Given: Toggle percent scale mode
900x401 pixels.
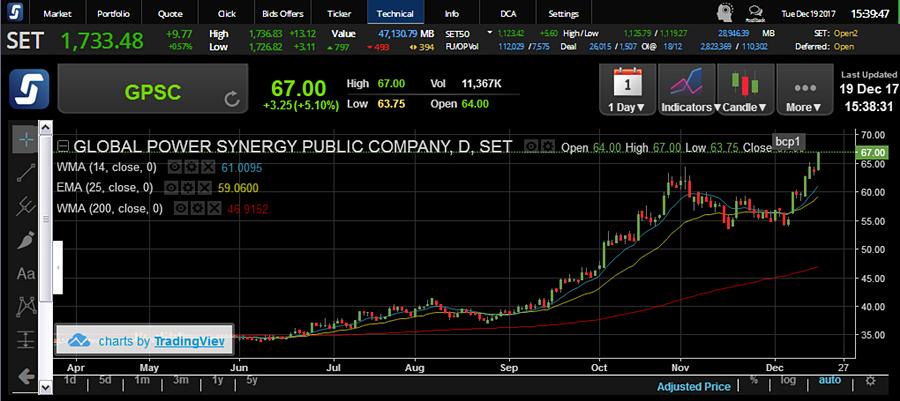Looking at the screenshot, I should (753, 380).
